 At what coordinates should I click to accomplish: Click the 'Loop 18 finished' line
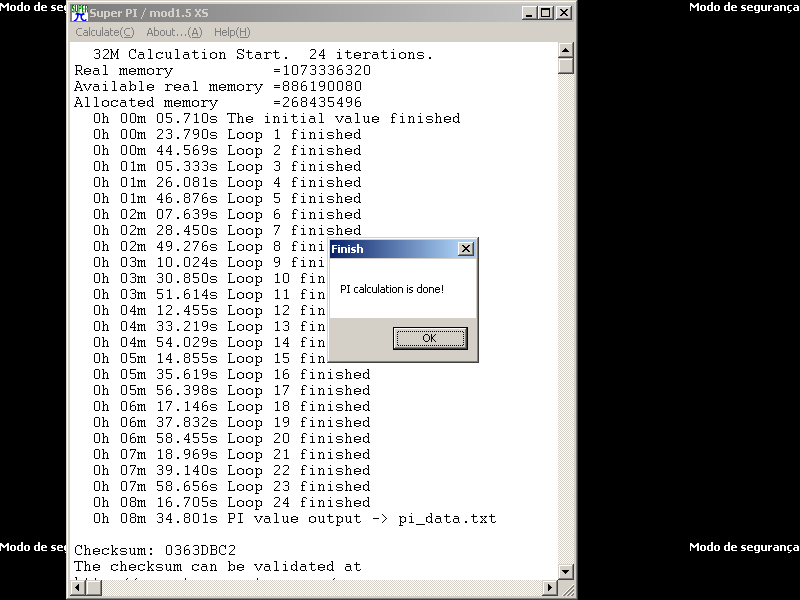(232, 407)
